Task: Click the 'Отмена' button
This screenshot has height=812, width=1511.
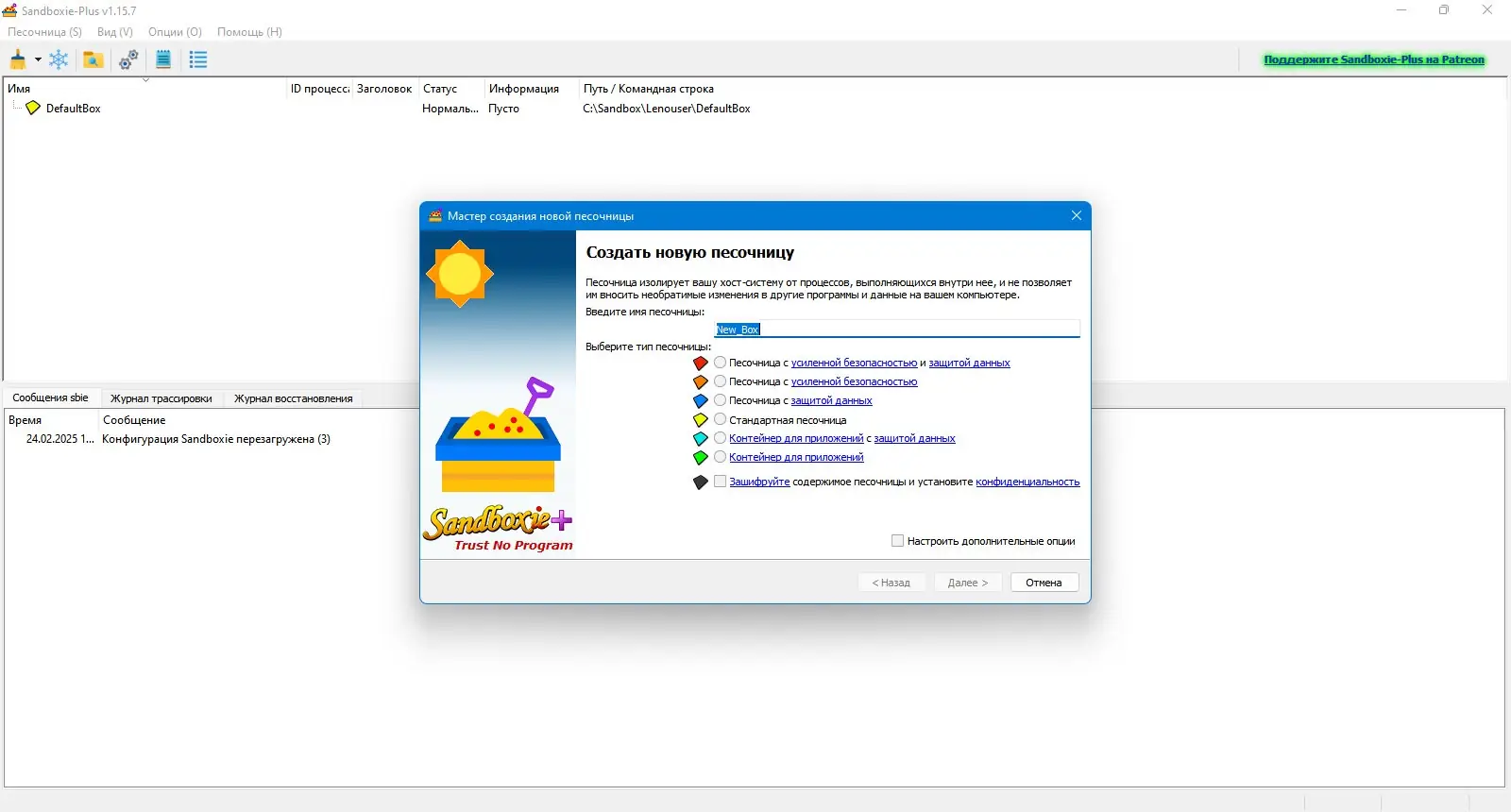Action: [x=1044, y=583]
